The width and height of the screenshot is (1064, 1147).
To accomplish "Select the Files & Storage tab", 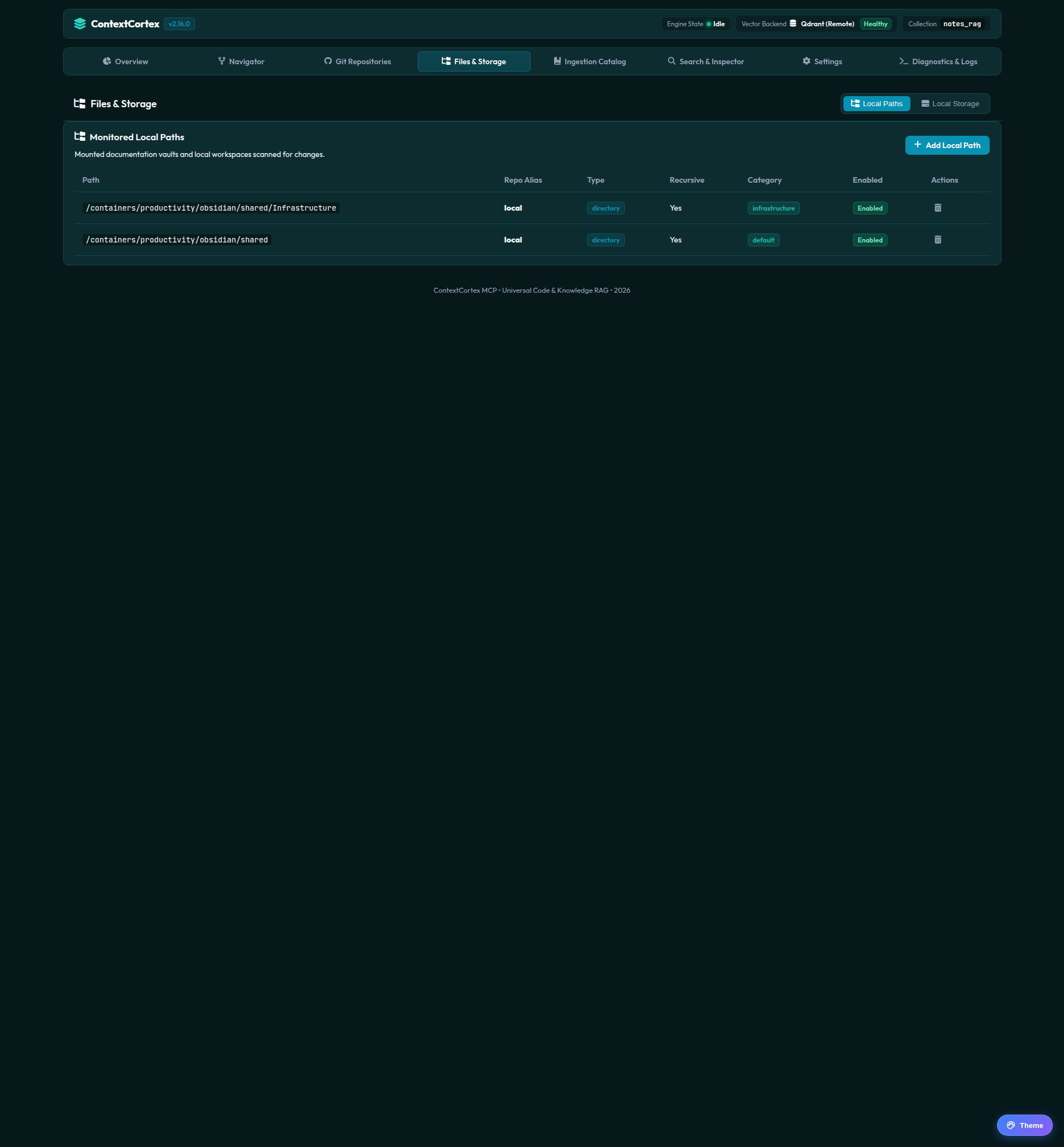I will click(474, 61).
